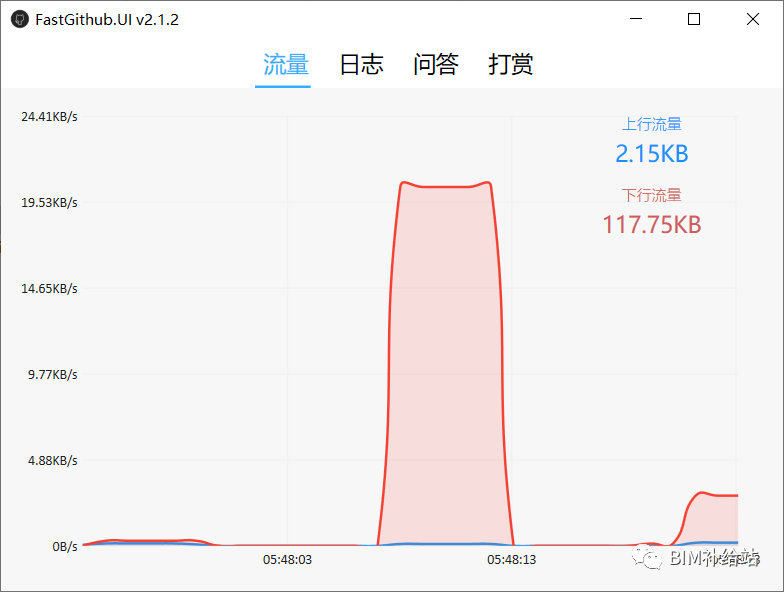Click the 05:48:03 time label
This screenshot has width=784, height=592.
click(288, 560)
